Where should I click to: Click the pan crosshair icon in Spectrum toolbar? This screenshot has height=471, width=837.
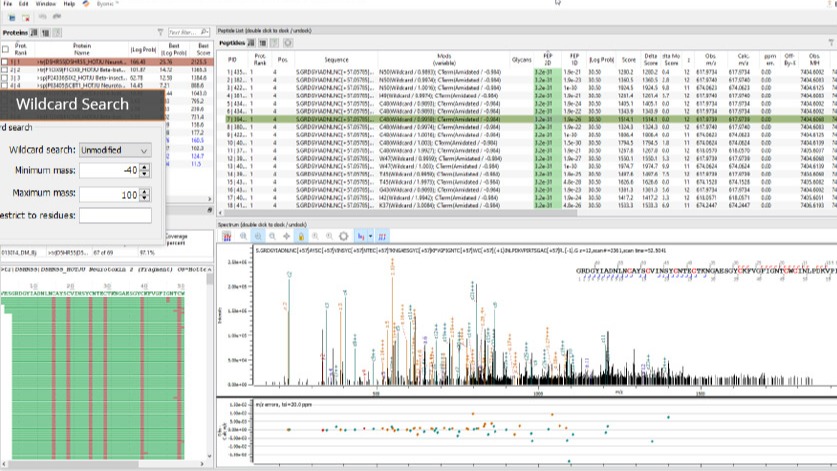tap(288, 236)
